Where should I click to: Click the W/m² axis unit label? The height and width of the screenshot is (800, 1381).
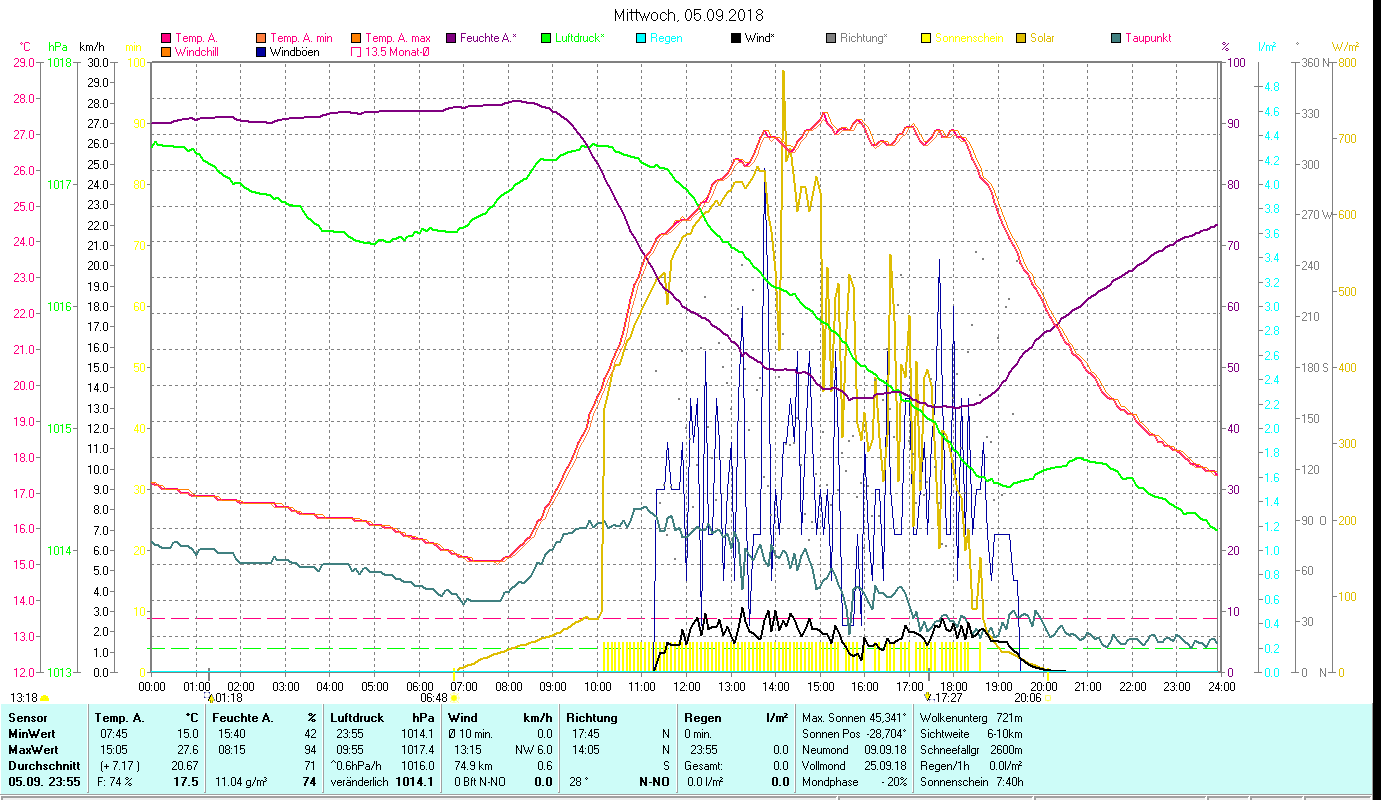tap(1345, 47)
